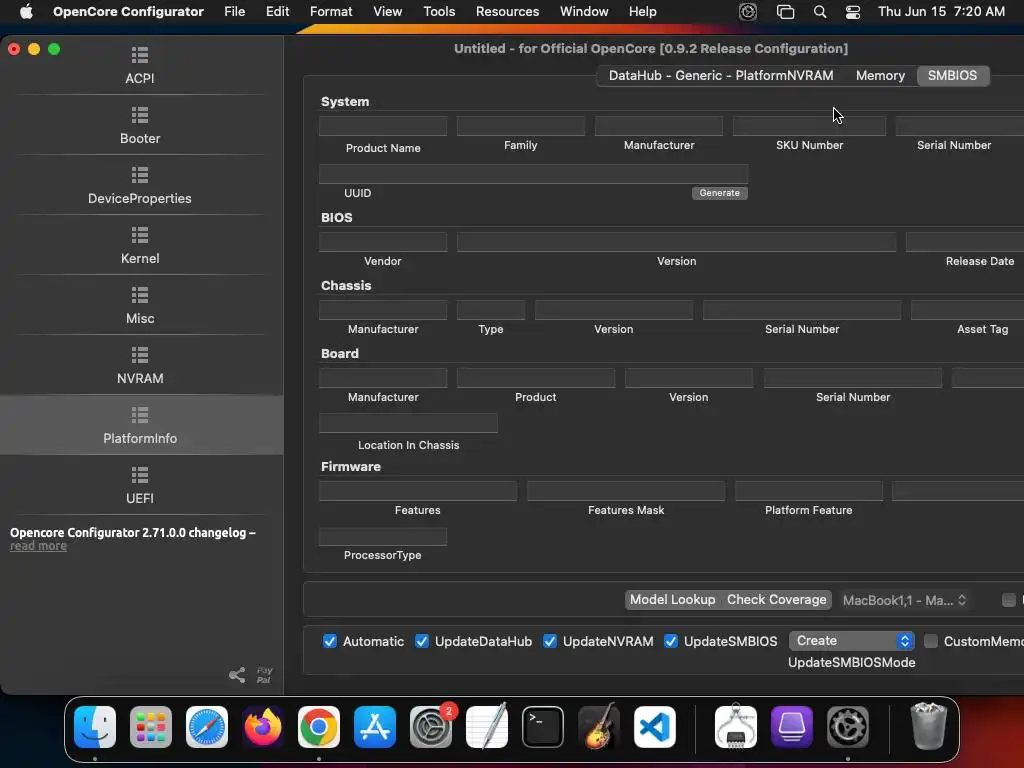Open the UEFI sidebar section

point(140,486)
